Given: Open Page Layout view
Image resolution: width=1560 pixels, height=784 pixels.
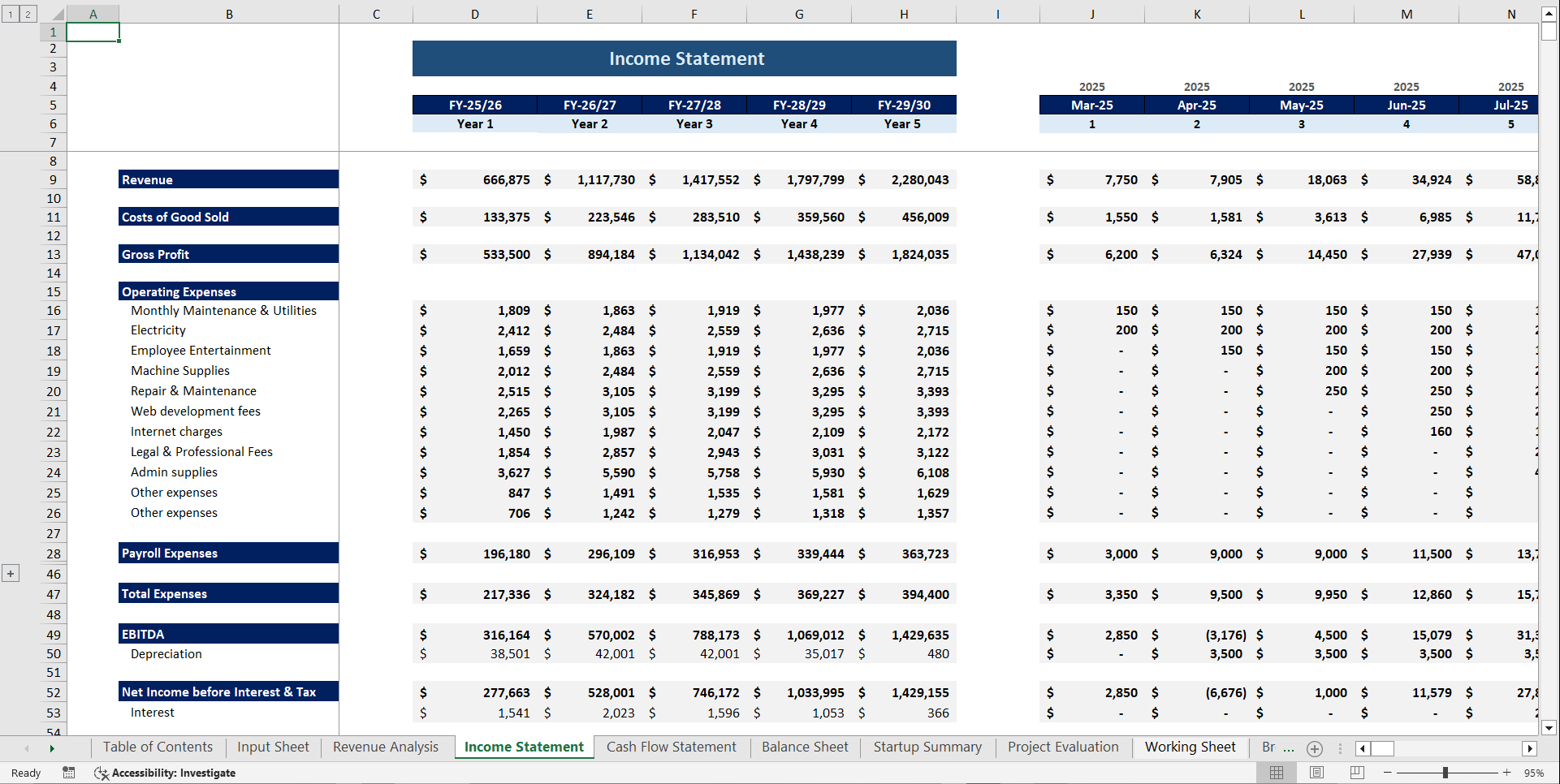Looking at the screenshot, I should pos(1316,772).
